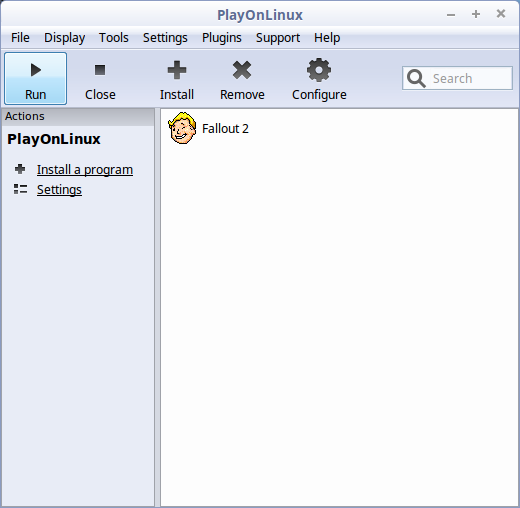
Task: Click the Install a program link
Action: pos(85,170)
